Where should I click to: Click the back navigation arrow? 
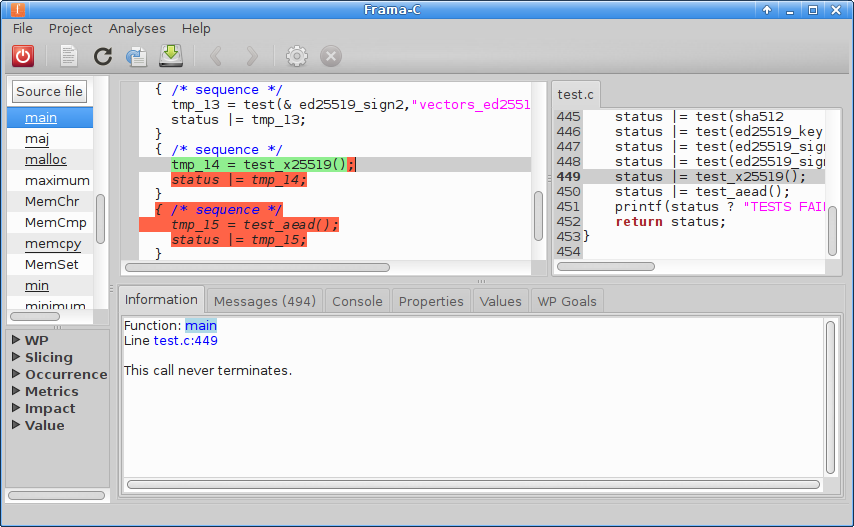(216, 56)
